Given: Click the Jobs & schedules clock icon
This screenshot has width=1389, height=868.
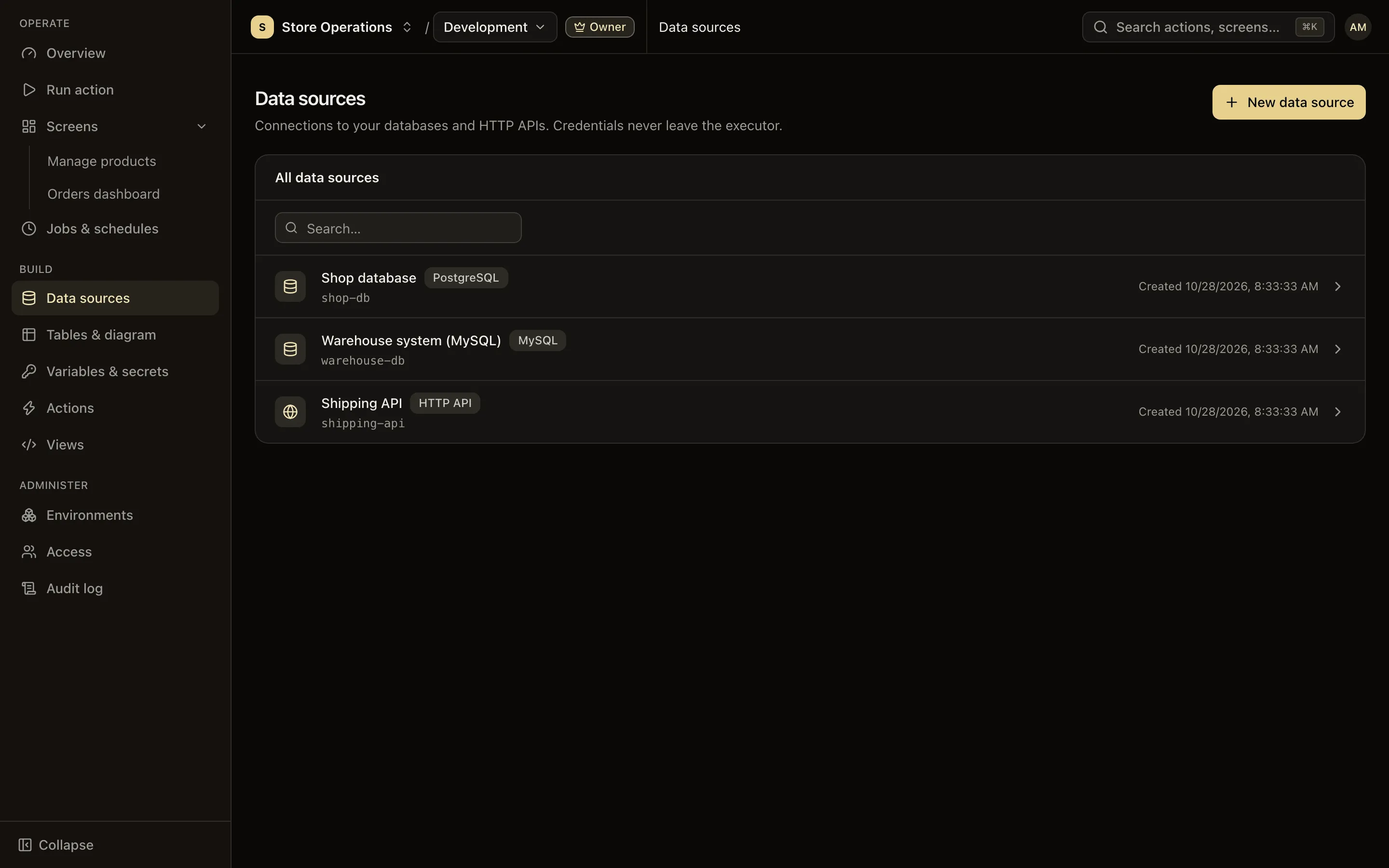Looking at the screenshot, I should click(x=29, y=229).
